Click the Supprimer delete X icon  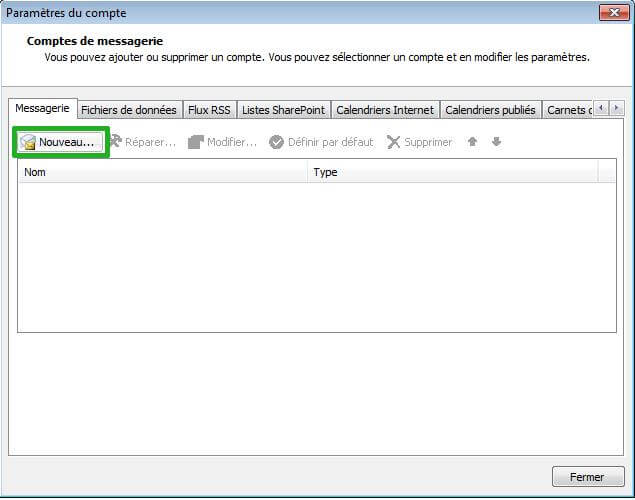[x=393, y=142]
